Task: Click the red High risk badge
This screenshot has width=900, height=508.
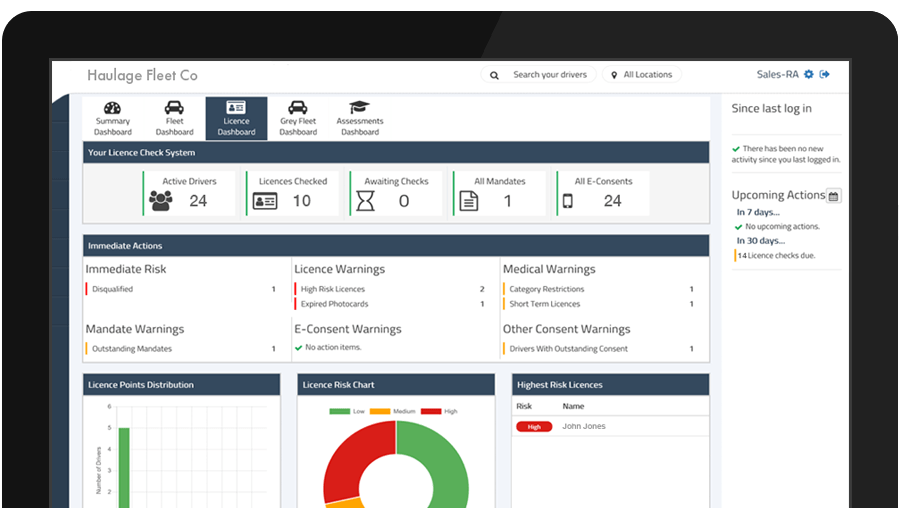Action: [x=534, y=427]
